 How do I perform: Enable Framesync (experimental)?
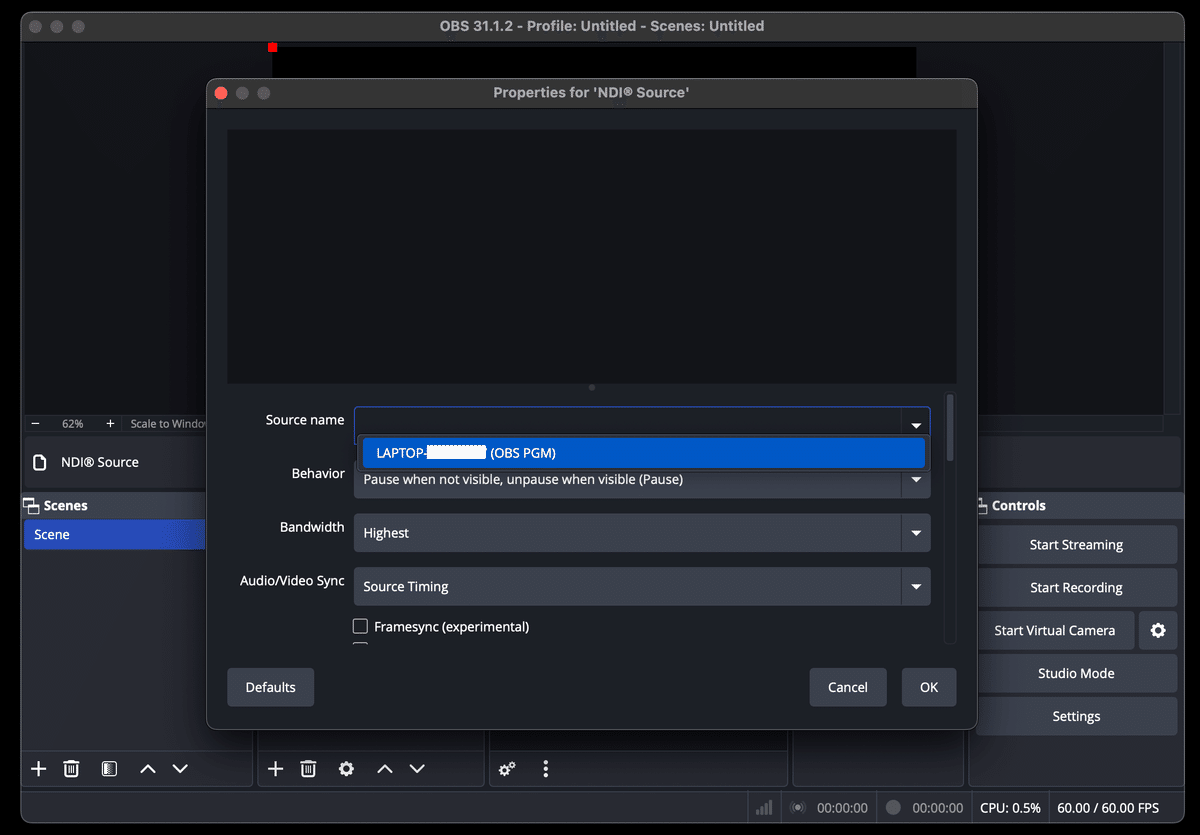(360, 626)
